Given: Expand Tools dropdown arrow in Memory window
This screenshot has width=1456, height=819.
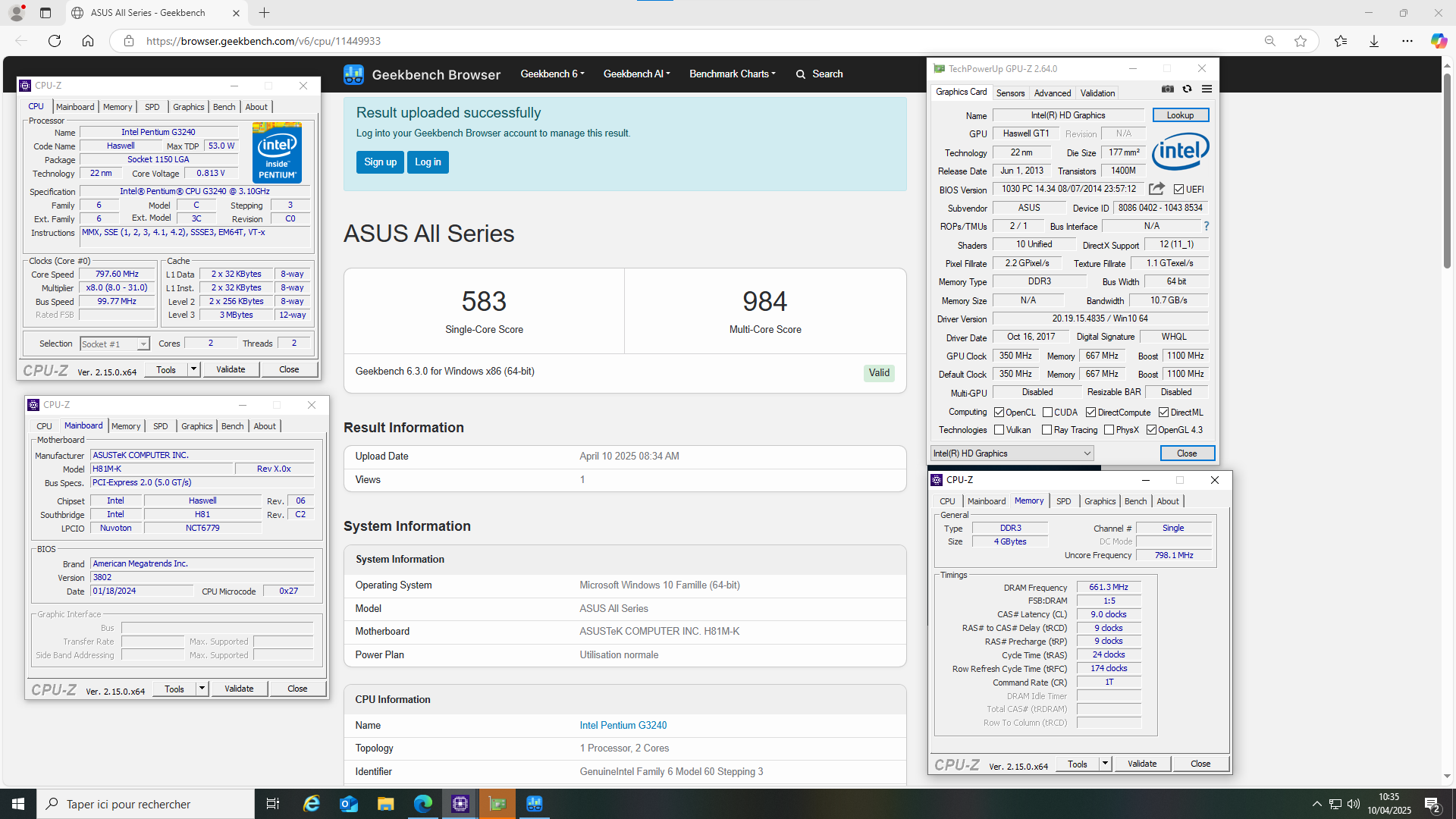Looking at the screenshot, I should 1105,764.
